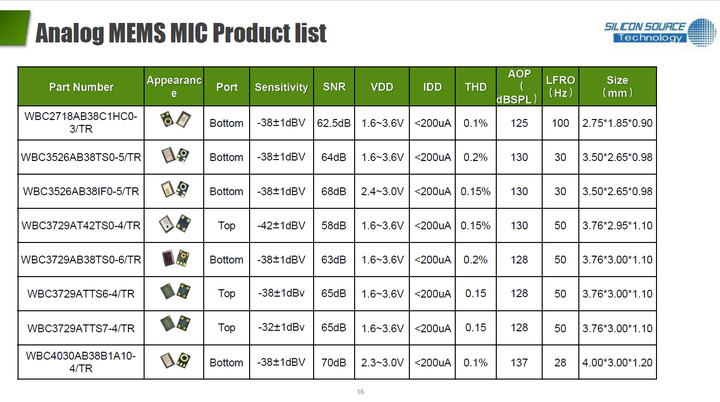Screen dimensions: 720x402
Task: Click appearance image of WBC3729AB38TS0-6/TR
Action: click(173, 259)
